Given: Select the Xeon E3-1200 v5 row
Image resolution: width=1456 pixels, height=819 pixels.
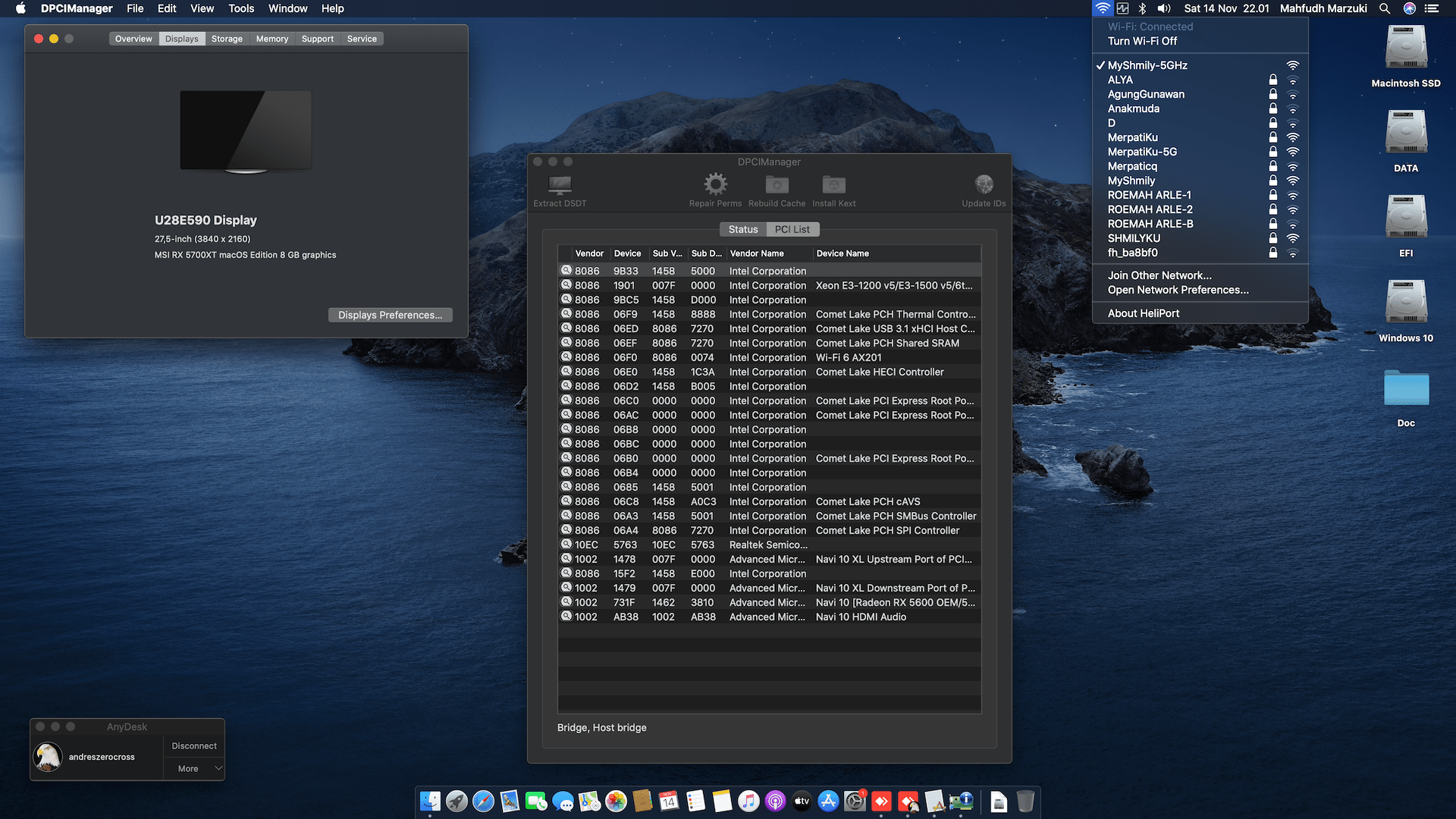Looking at the screenshot, I should (769, 285).
